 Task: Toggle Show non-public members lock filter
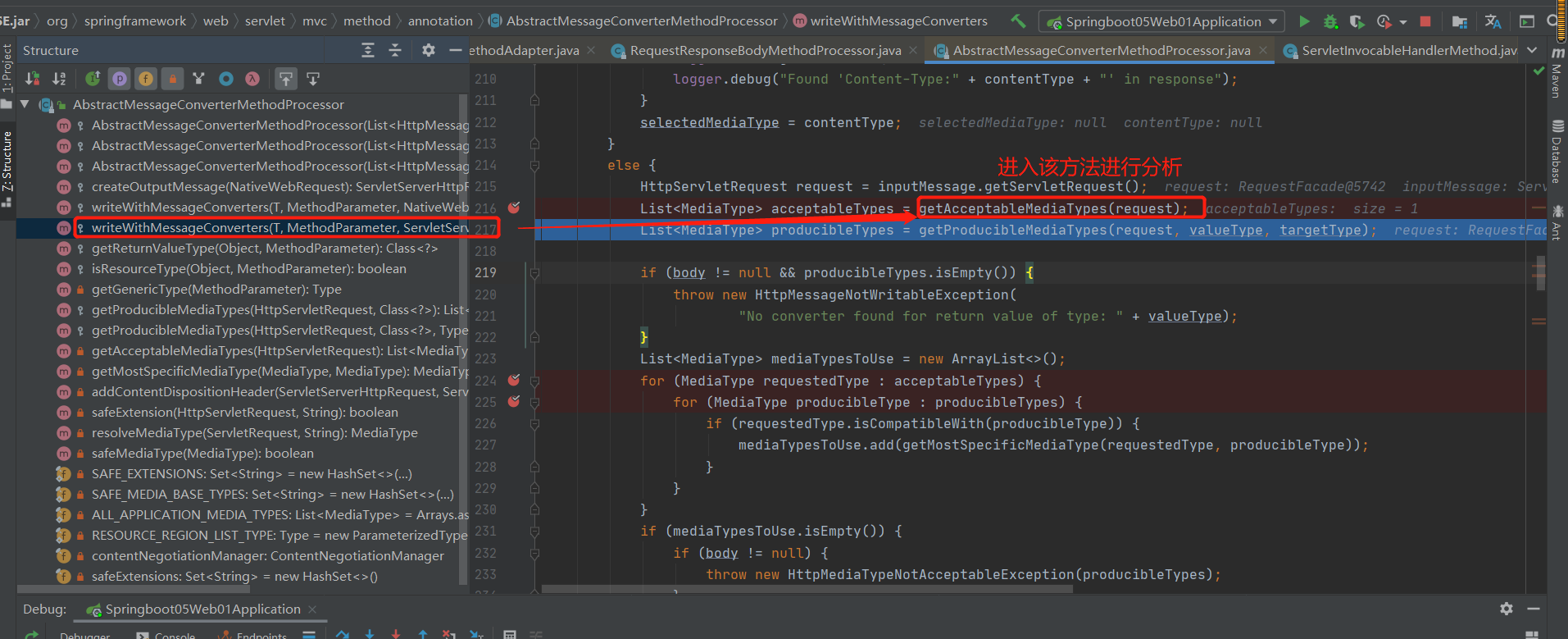coord(172,79)
